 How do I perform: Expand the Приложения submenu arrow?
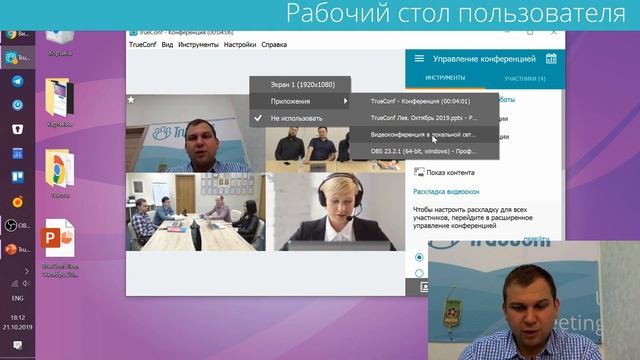(345, 101)
